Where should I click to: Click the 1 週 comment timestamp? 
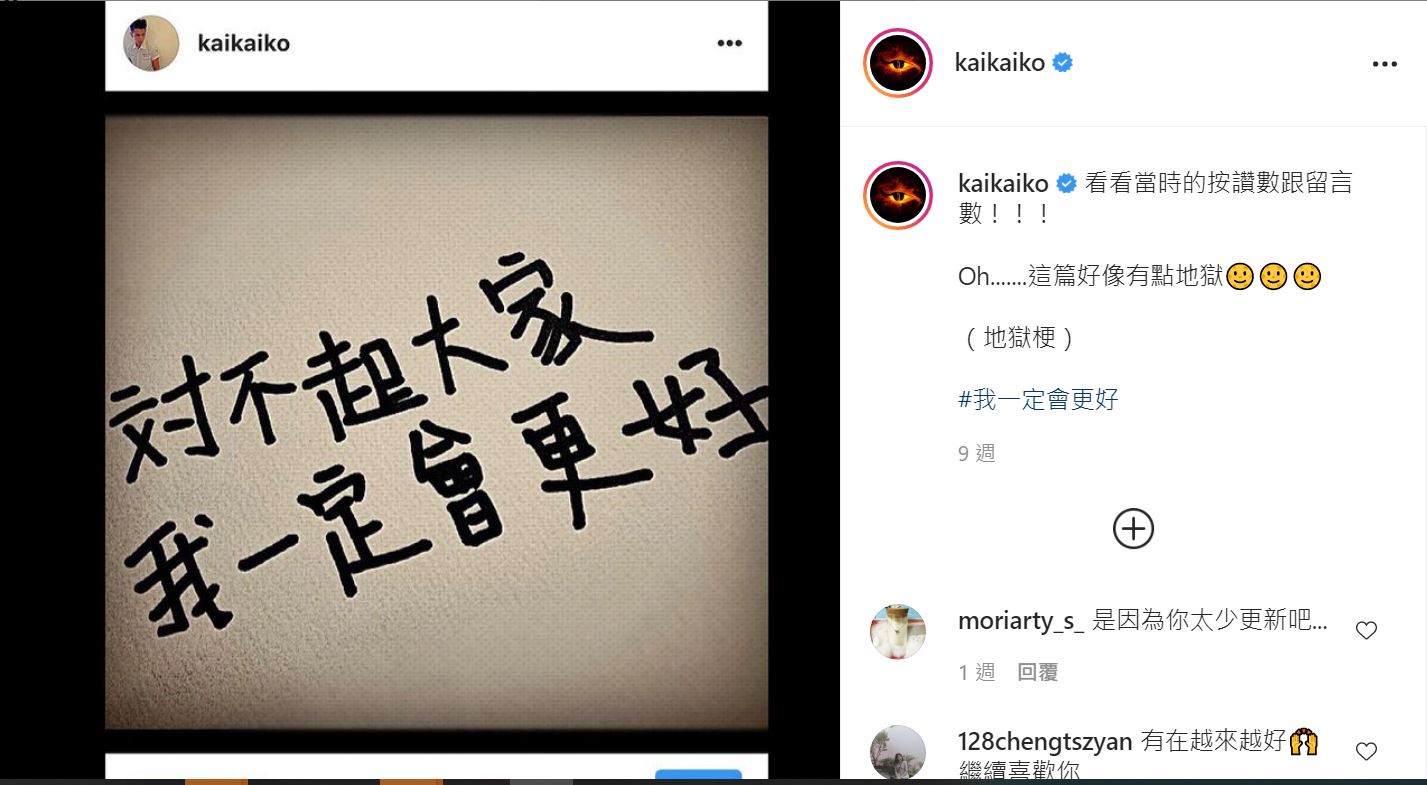977,673
